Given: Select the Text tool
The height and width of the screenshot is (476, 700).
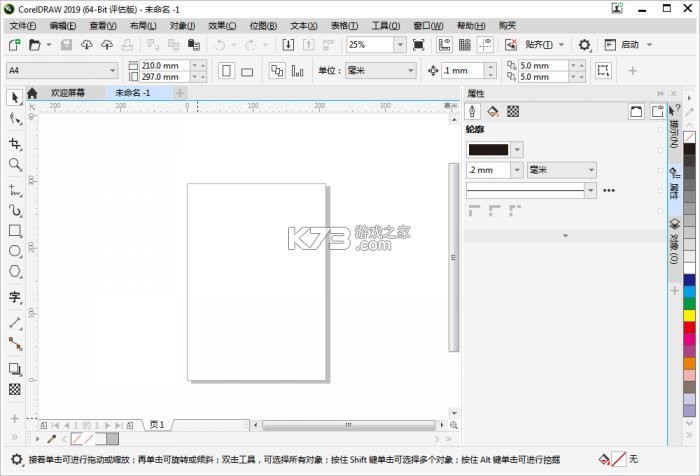Looking at the screenshot, I should [x=15, y=297].
